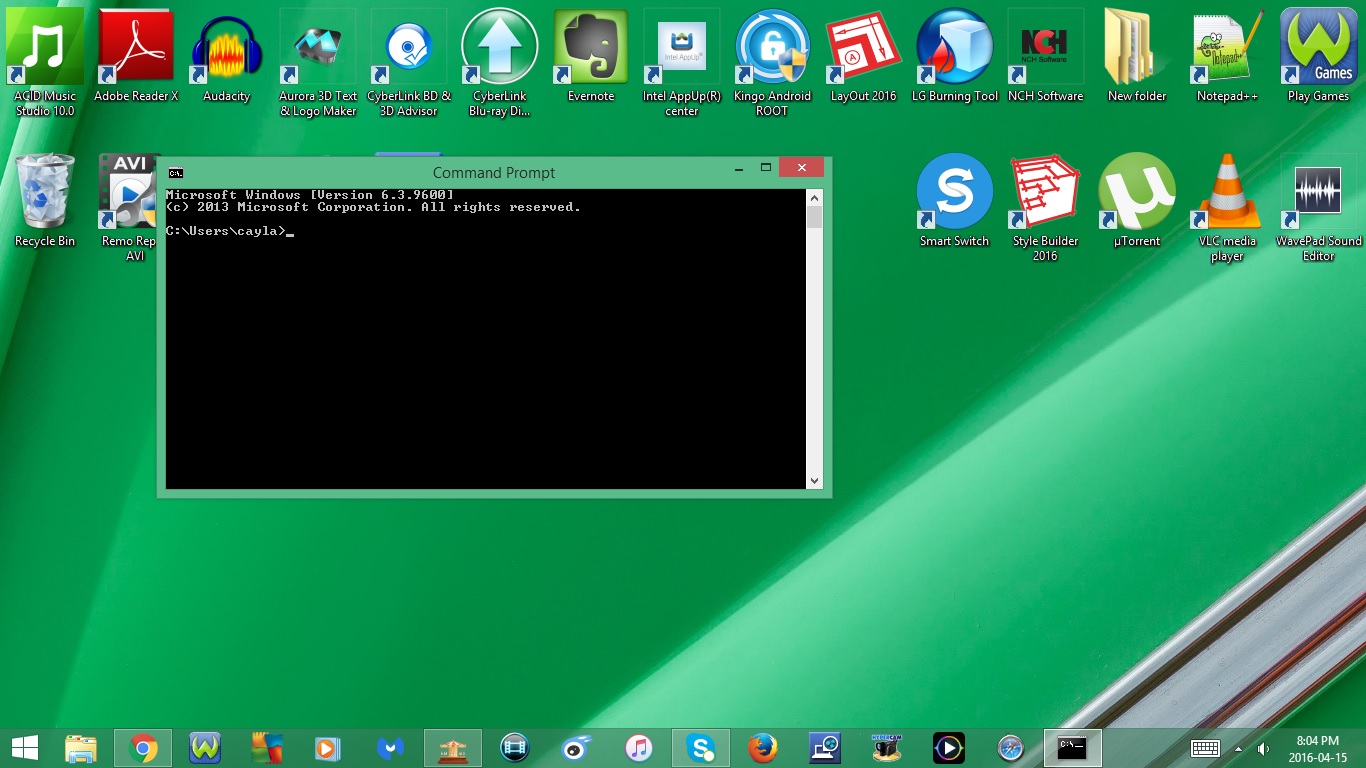Click the CyberLink BD & 3D Advisor icon
This screenshot has width=1366, height=768.
409,62
